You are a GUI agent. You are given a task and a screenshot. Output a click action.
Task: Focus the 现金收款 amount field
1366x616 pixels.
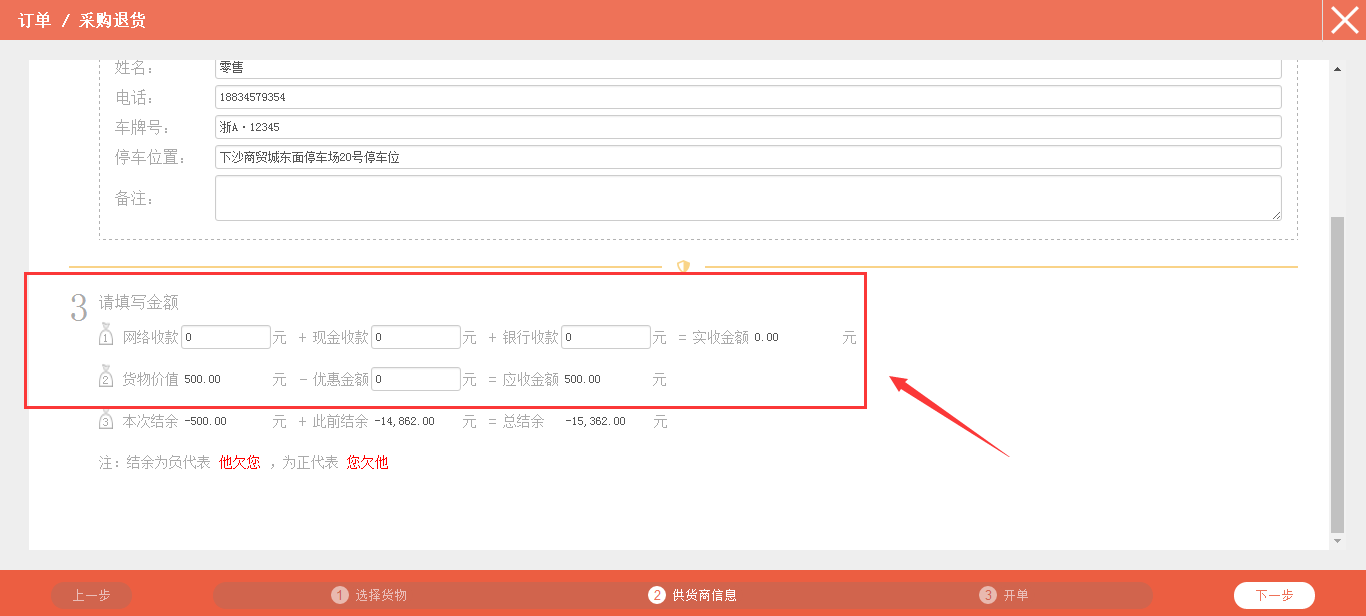[416, 337]
